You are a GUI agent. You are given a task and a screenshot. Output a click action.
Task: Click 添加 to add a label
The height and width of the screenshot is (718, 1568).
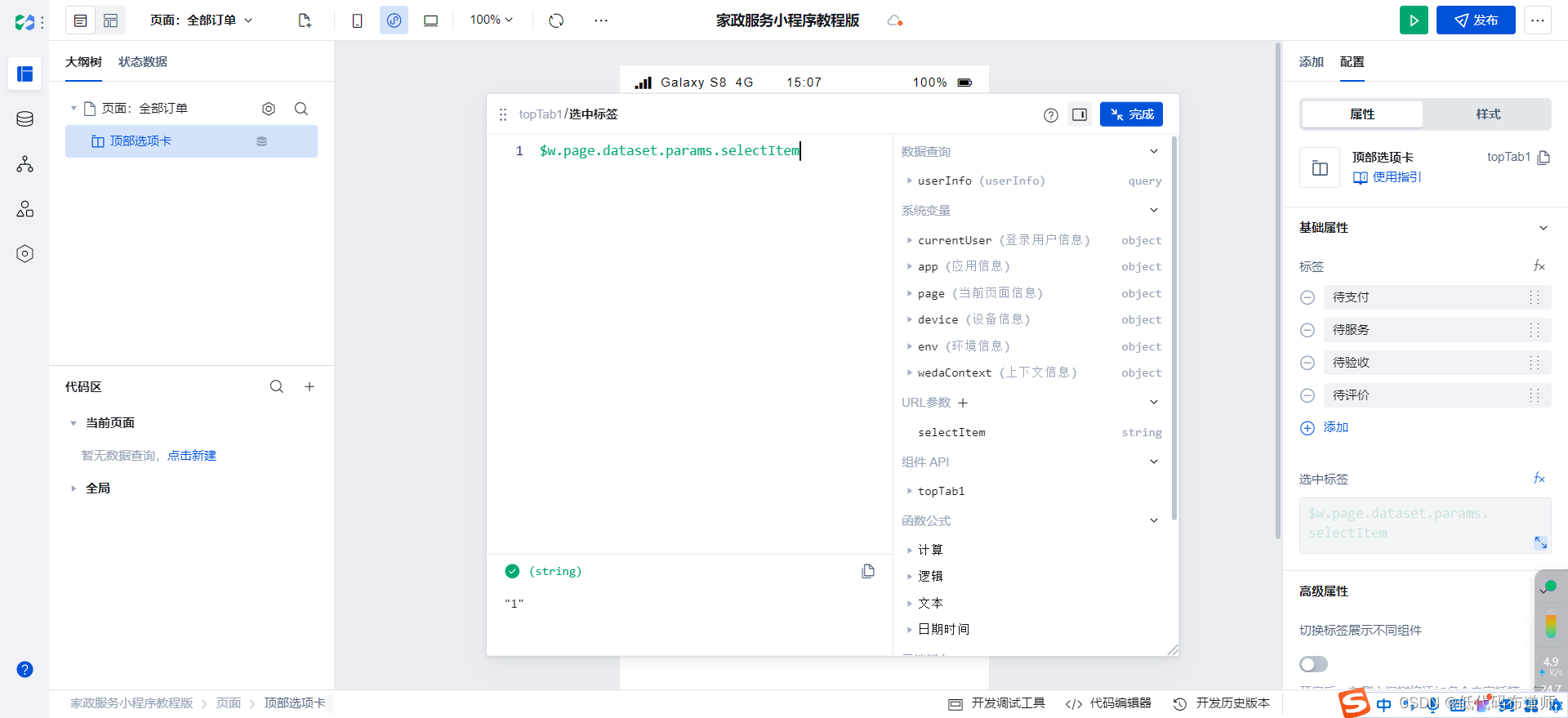point(1325,427)
